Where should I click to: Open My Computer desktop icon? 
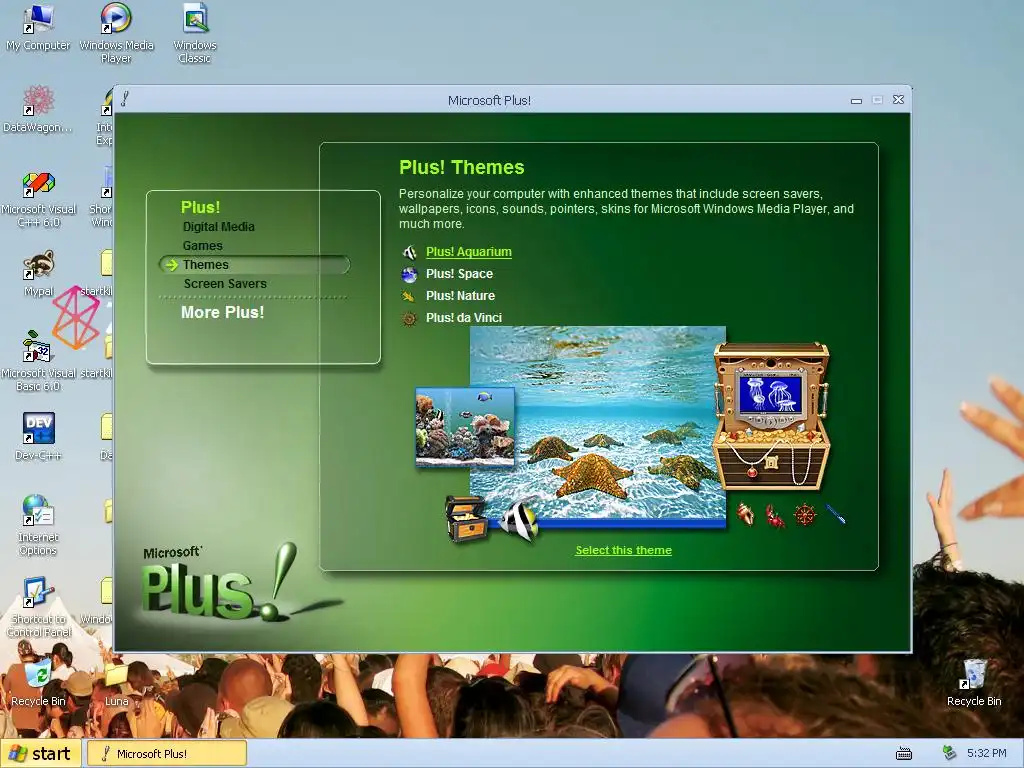pos(38,29)
